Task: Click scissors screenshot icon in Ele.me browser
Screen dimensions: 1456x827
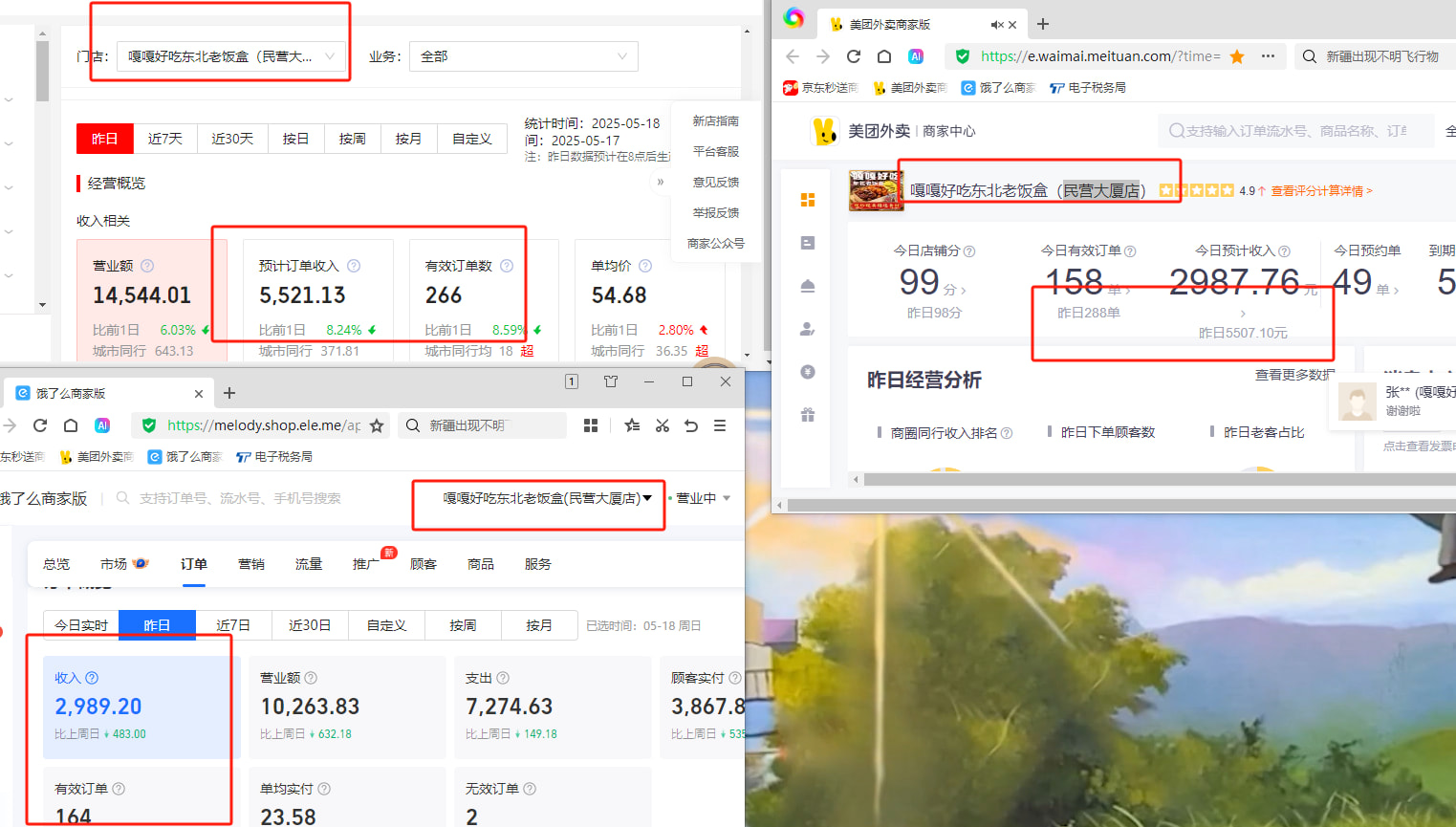Action: (663, 425)
